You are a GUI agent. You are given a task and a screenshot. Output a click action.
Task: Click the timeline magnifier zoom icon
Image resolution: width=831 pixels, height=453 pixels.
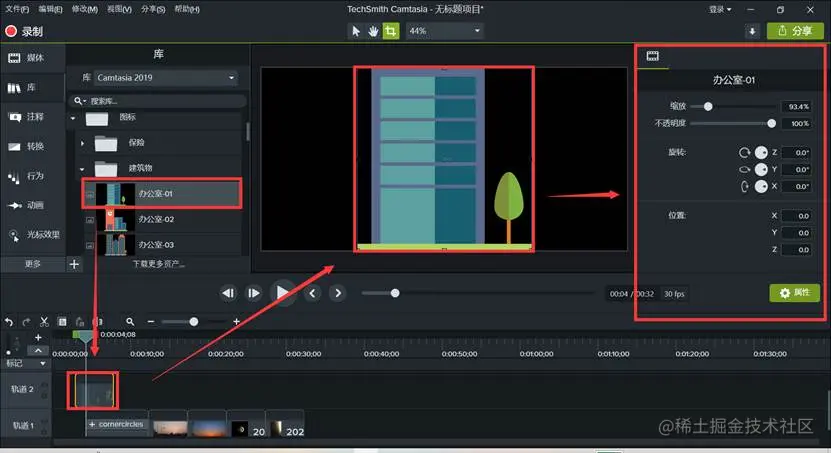pos(130,322)
